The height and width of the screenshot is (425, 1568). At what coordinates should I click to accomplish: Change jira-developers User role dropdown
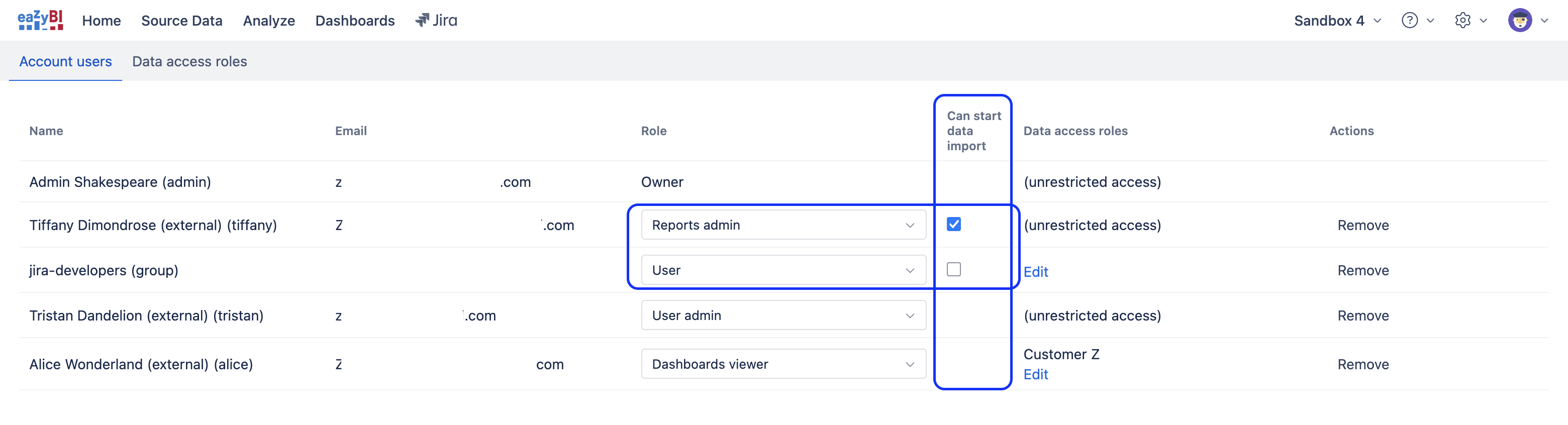(x=783, y=270)
